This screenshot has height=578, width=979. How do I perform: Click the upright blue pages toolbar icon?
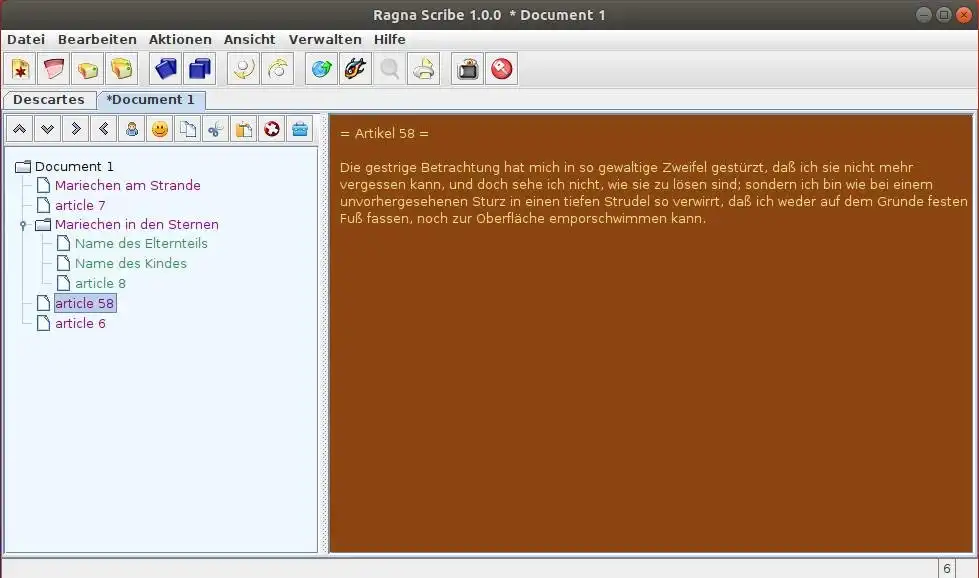200,69
